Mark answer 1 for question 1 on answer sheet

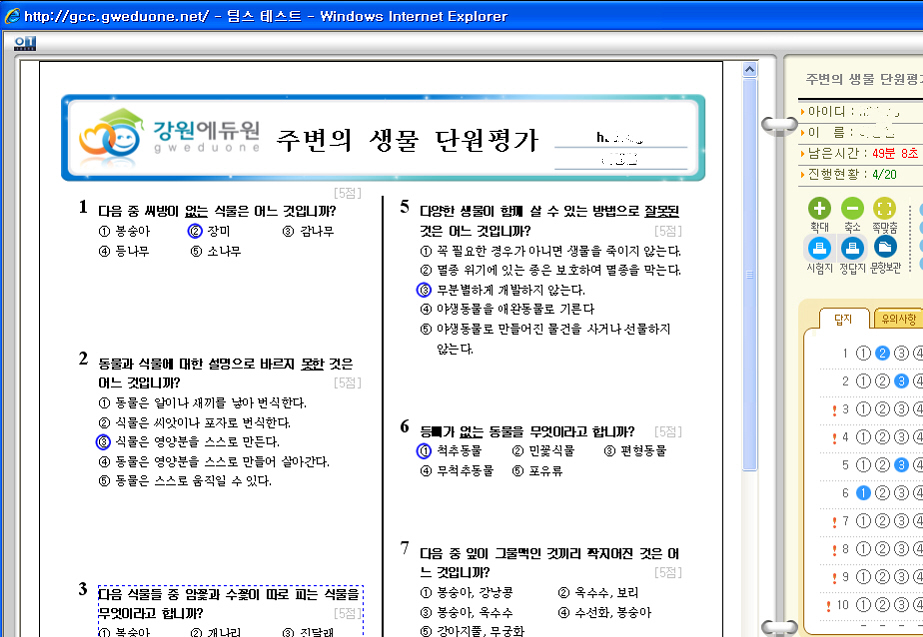tap(863, 353)
